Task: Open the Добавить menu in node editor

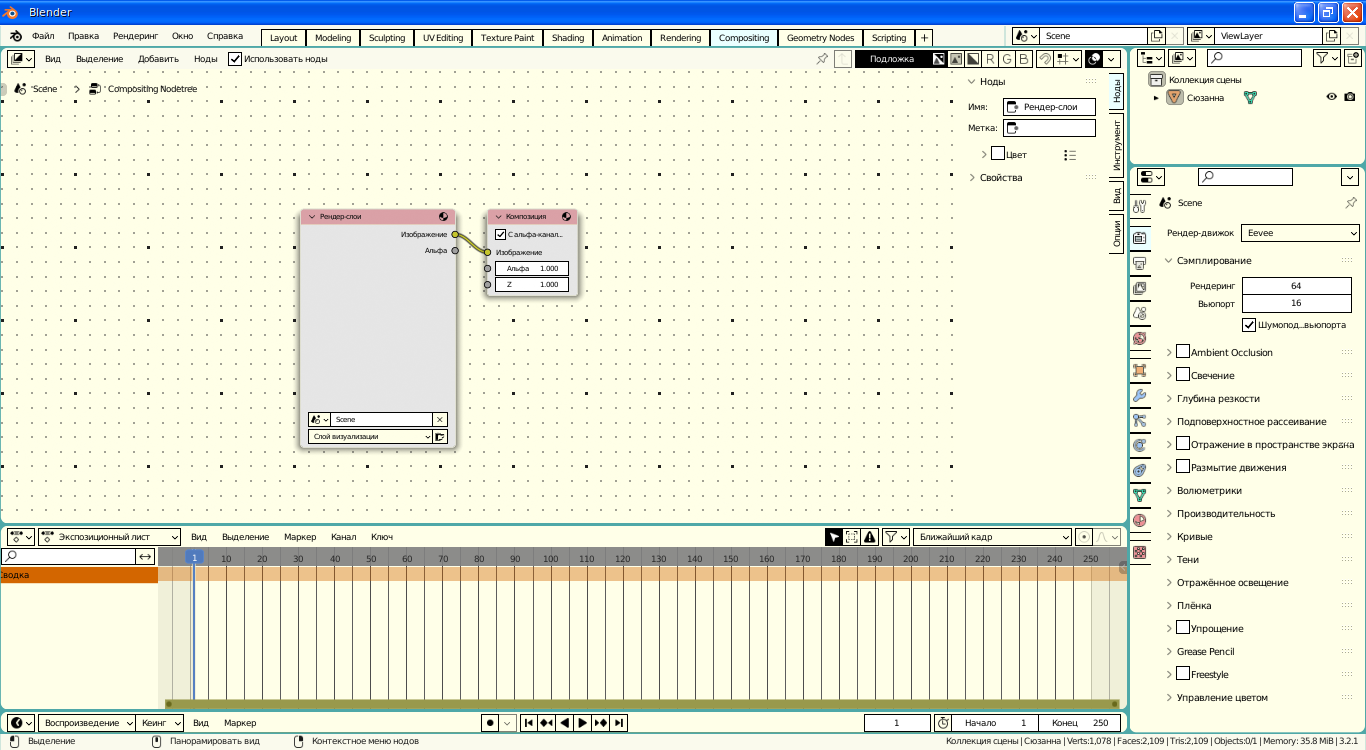Action: [158, 59]
